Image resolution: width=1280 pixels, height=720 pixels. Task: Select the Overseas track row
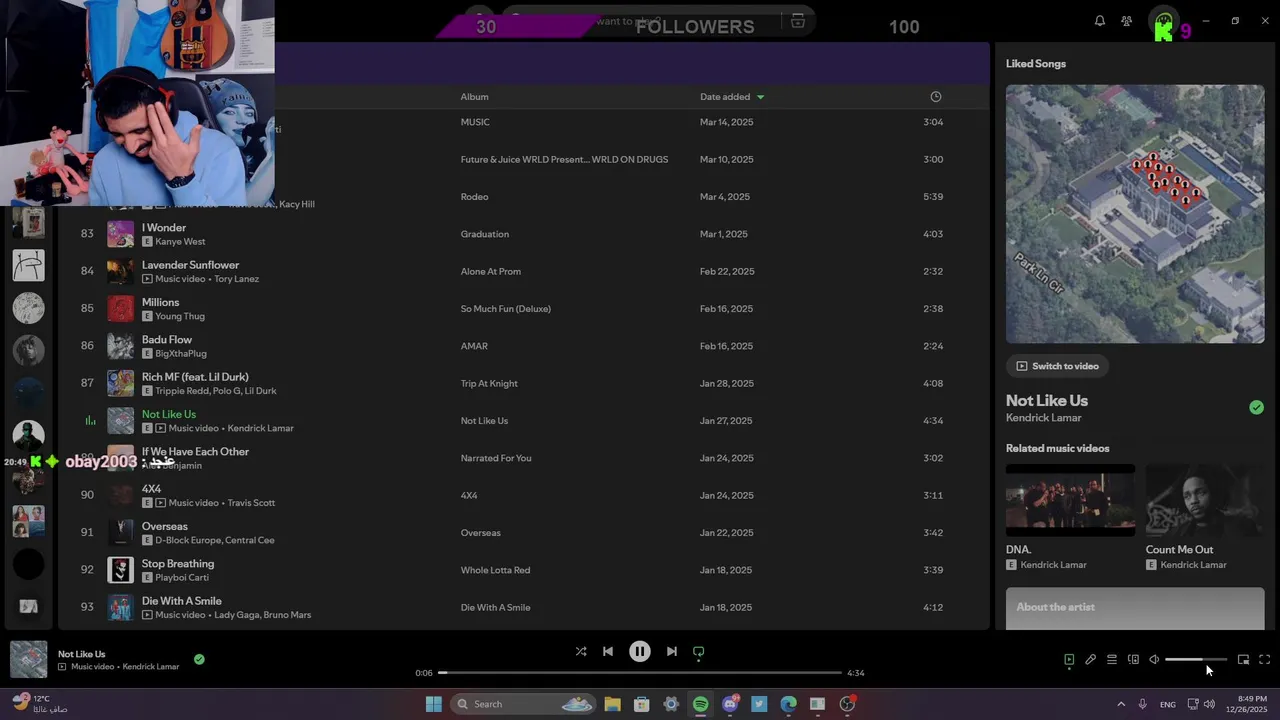524,533
